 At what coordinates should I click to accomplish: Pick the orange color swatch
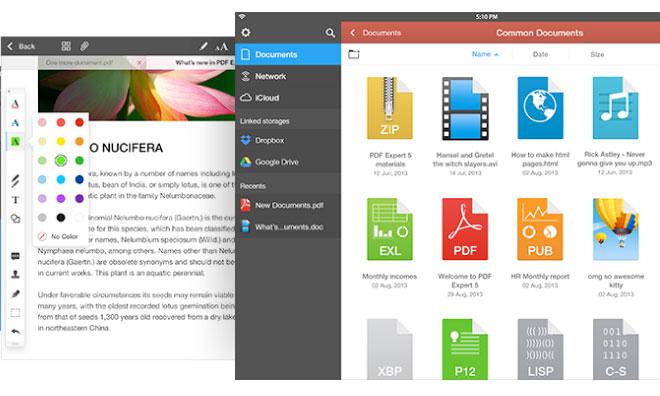[x=79, y=141]
